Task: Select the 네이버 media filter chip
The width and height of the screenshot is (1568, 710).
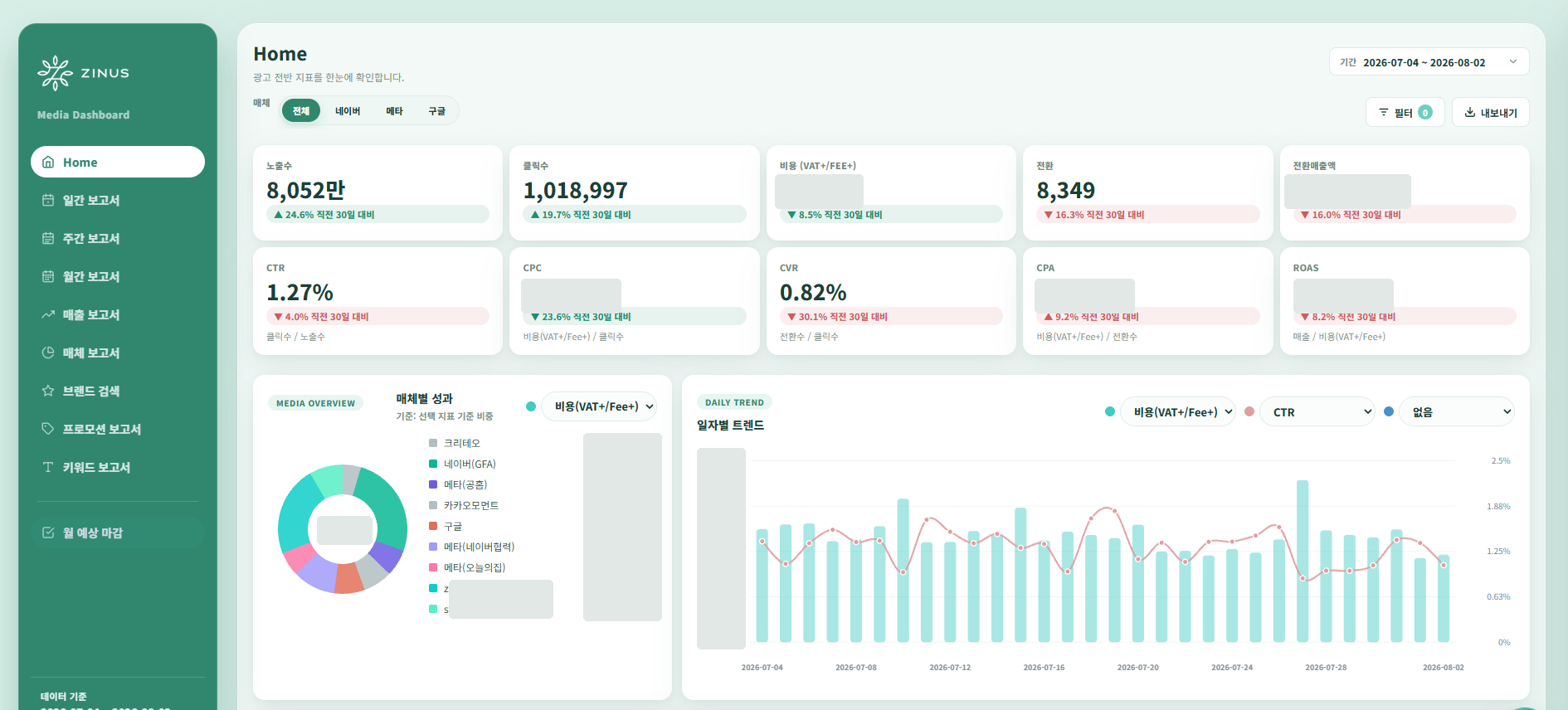Action: point(348,111)
